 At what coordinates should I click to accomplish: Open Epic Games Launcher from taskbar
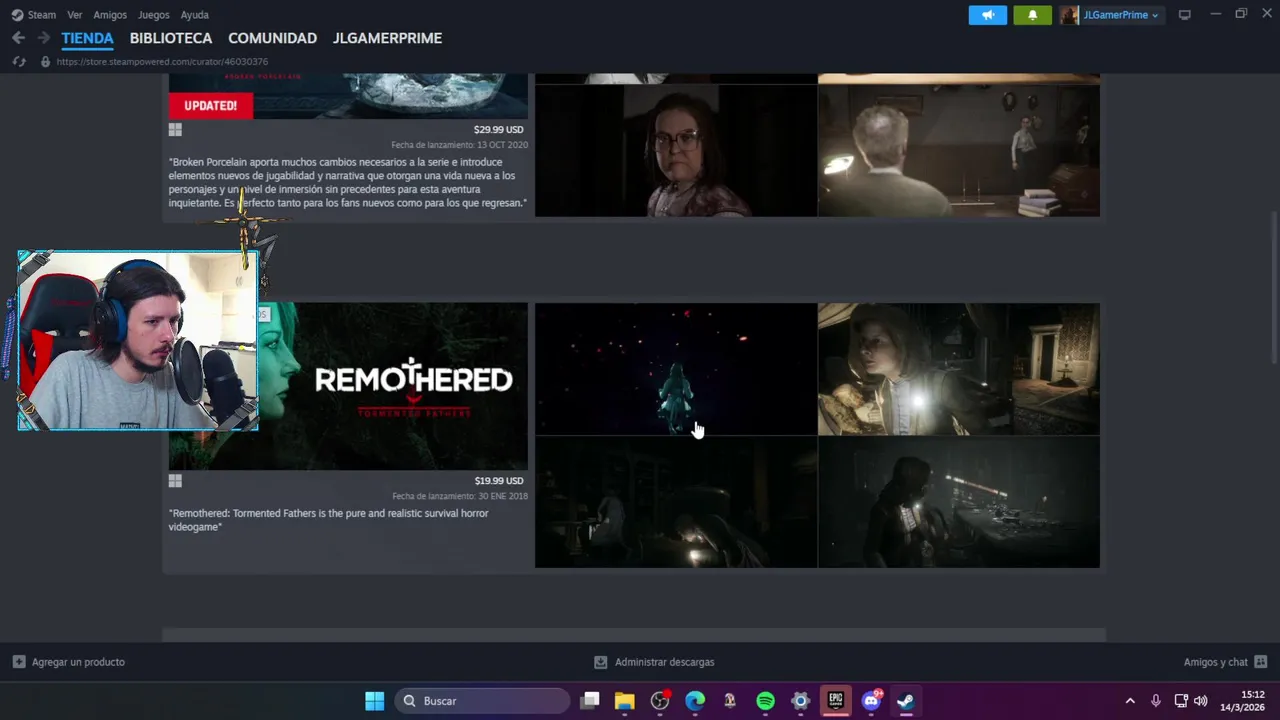click(835, 701)
